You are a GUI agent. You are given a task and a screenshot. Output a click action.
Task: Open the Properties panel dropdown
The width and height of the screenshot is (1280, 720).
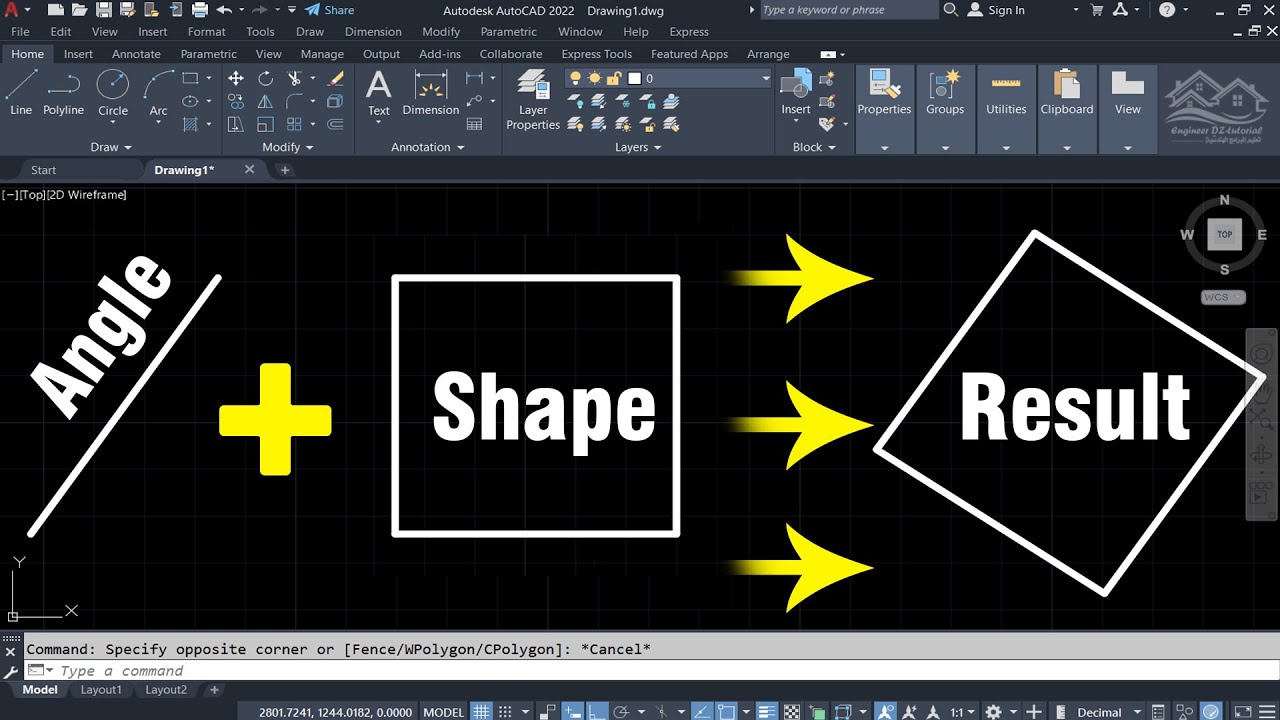coord(884,148)
